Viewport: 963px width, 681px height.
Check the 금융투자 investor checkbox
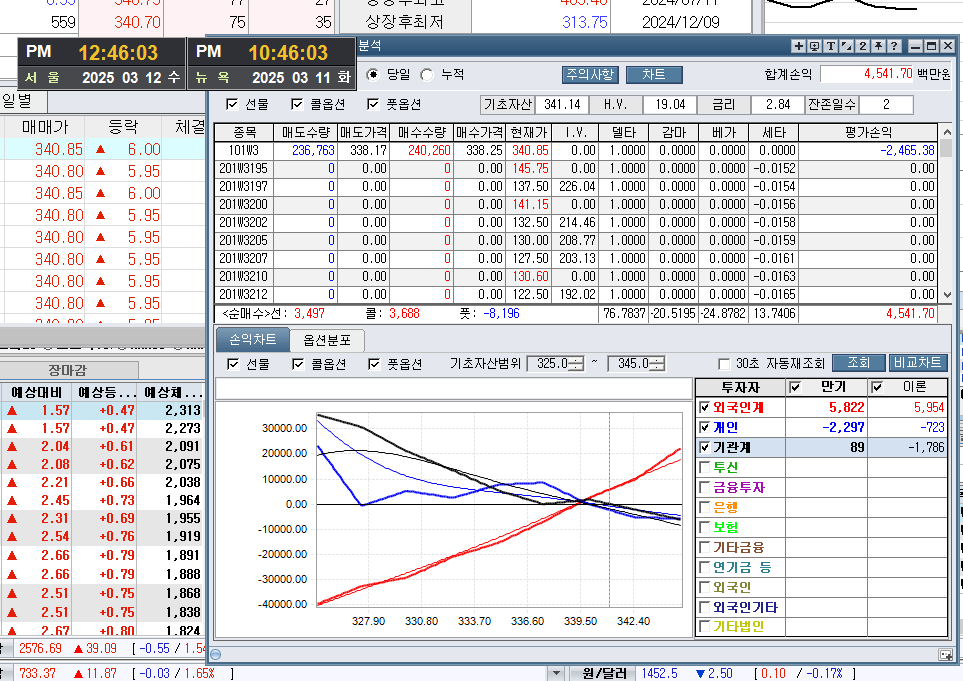tap(705, 487)
